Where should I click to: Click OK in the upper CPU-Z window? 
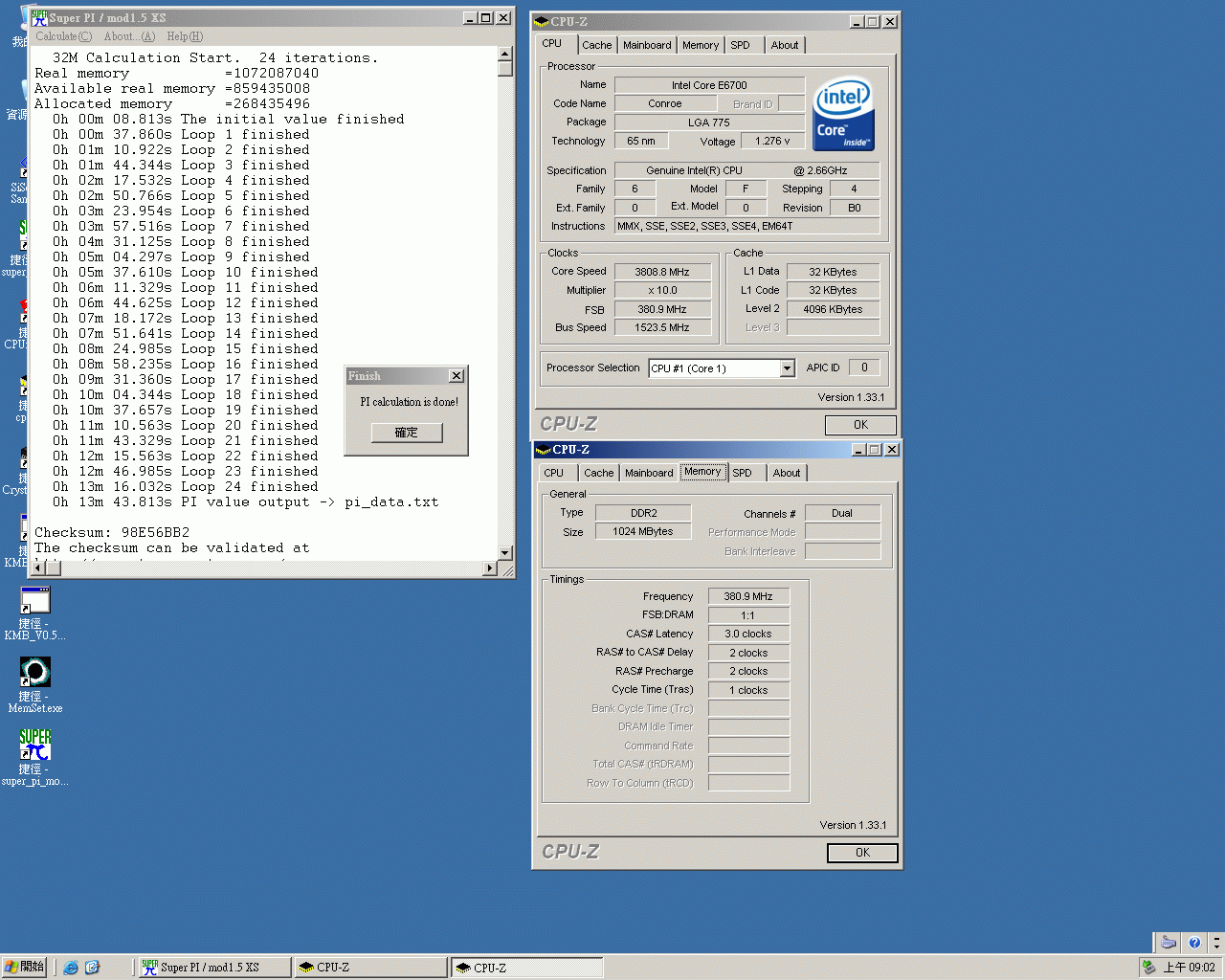[861, 425]
